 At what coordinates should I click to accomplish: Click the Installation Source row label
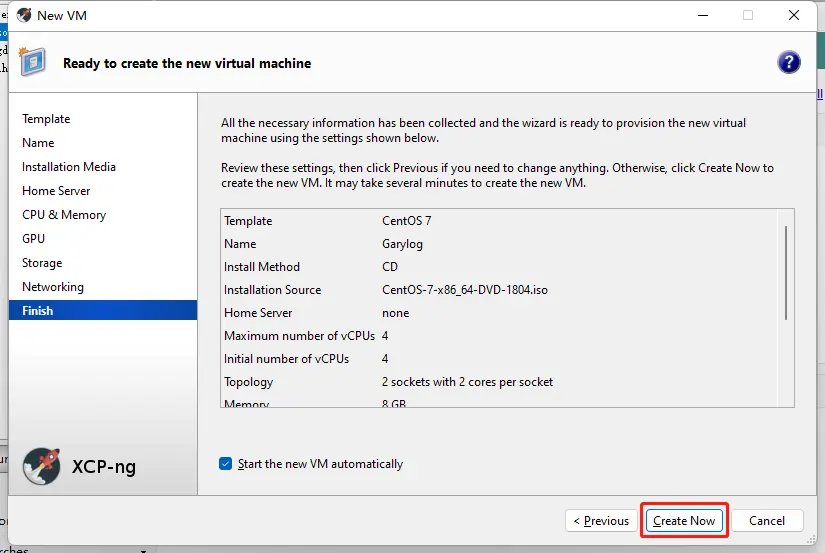273,290
